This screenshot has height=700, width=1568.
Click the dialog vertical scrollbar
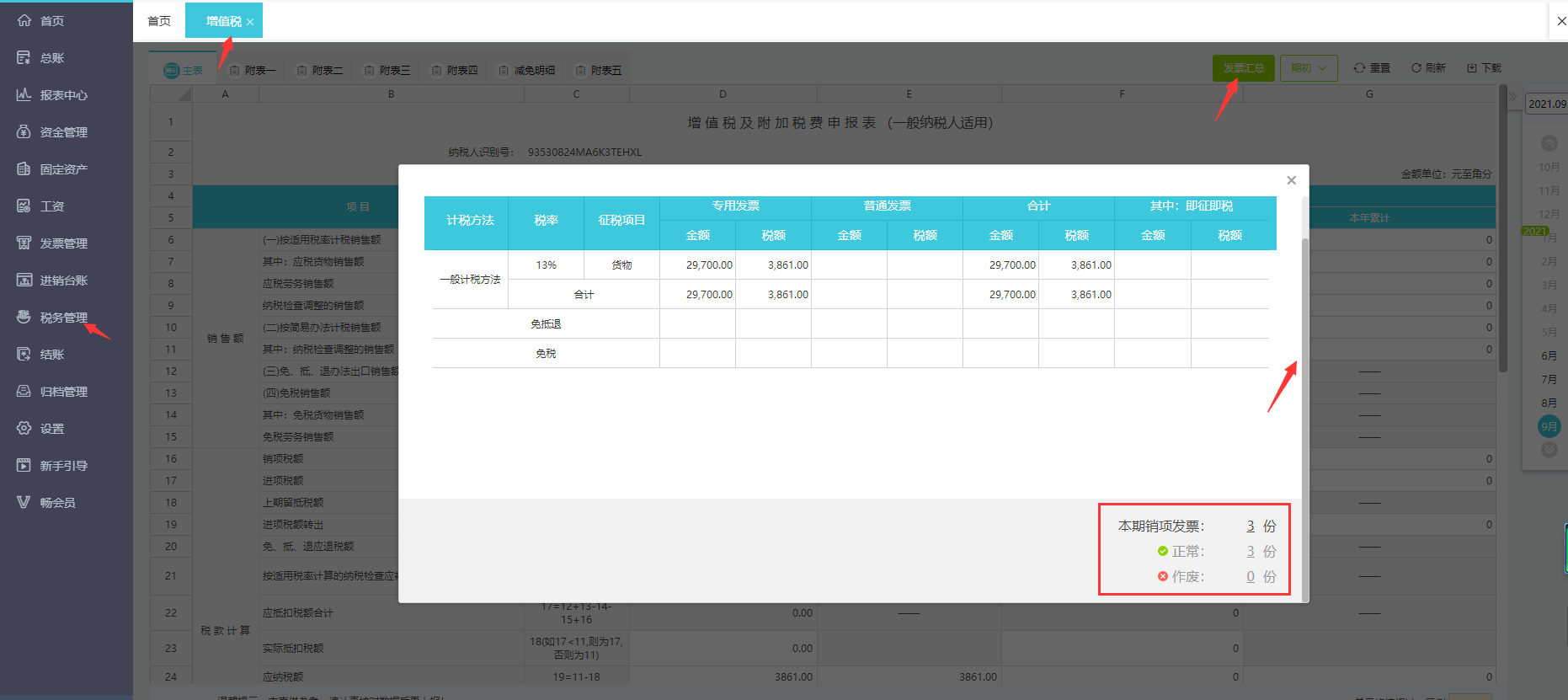1305,419
